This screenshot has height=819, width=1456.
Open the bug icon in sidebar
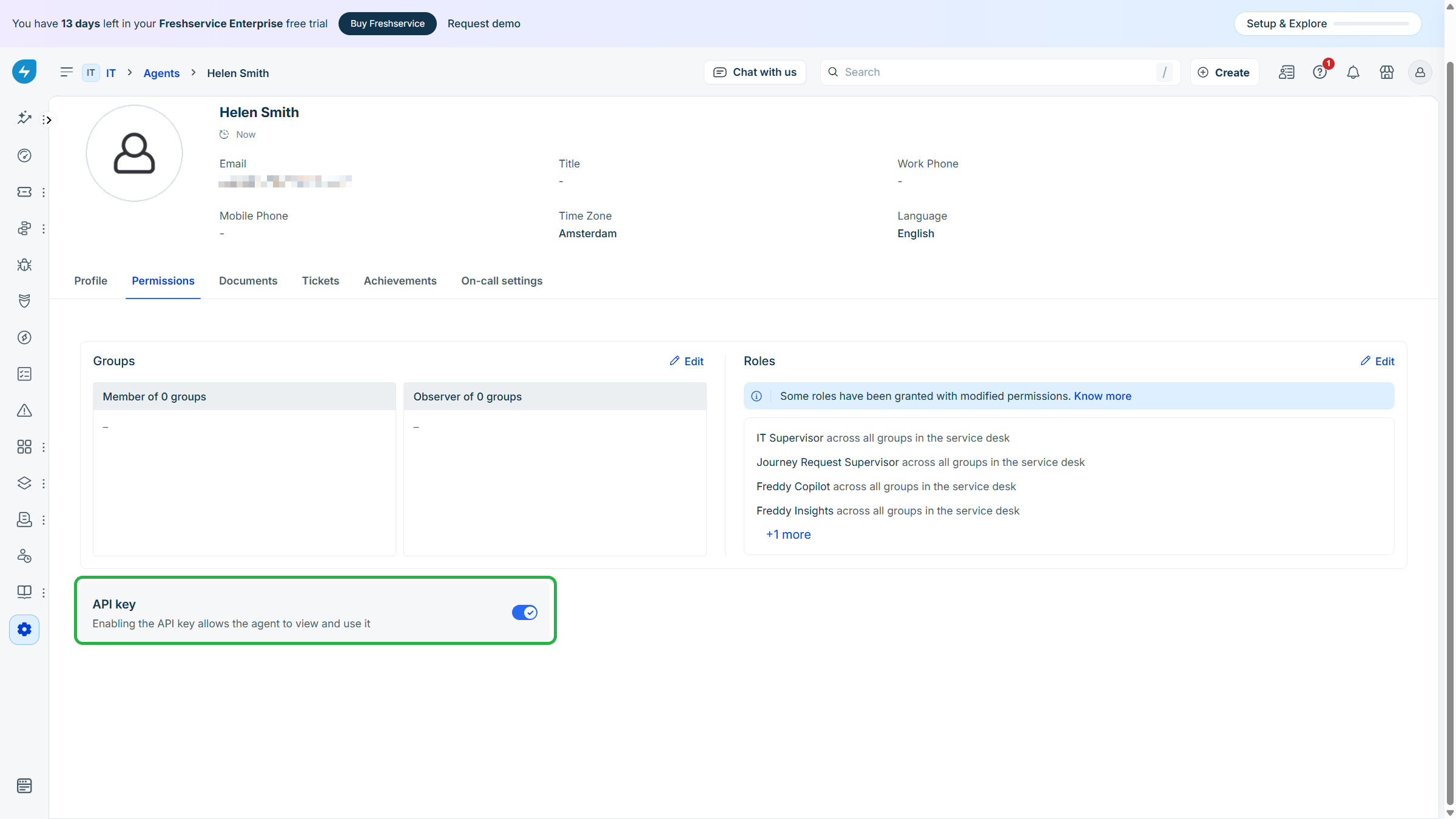(x=24, y=265)
